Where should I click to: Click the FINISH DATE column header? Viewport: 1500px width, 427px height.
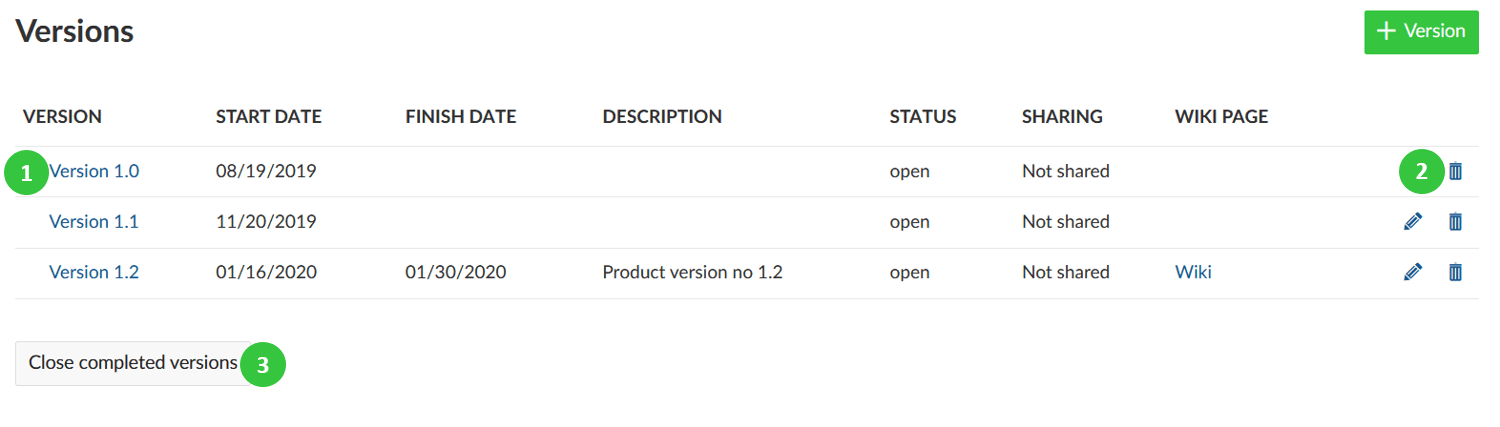(460, 117)
